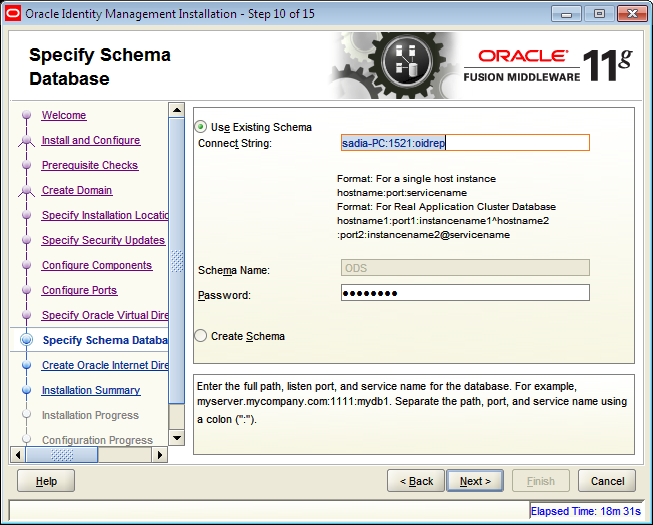Click the Connect String input field
653x525 pixels.
[465, 143]
